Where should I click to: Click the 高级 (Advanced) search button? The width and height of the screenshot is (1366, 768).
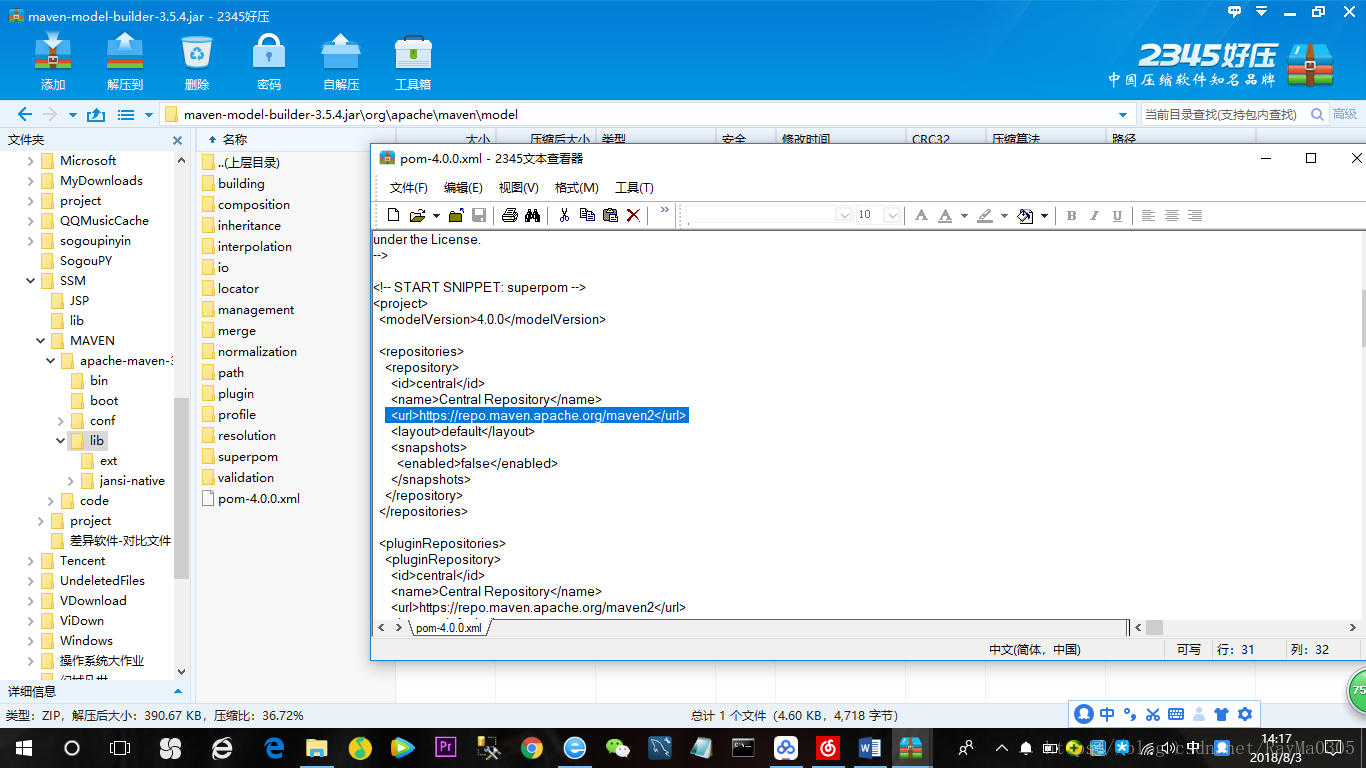[1345, 114]
